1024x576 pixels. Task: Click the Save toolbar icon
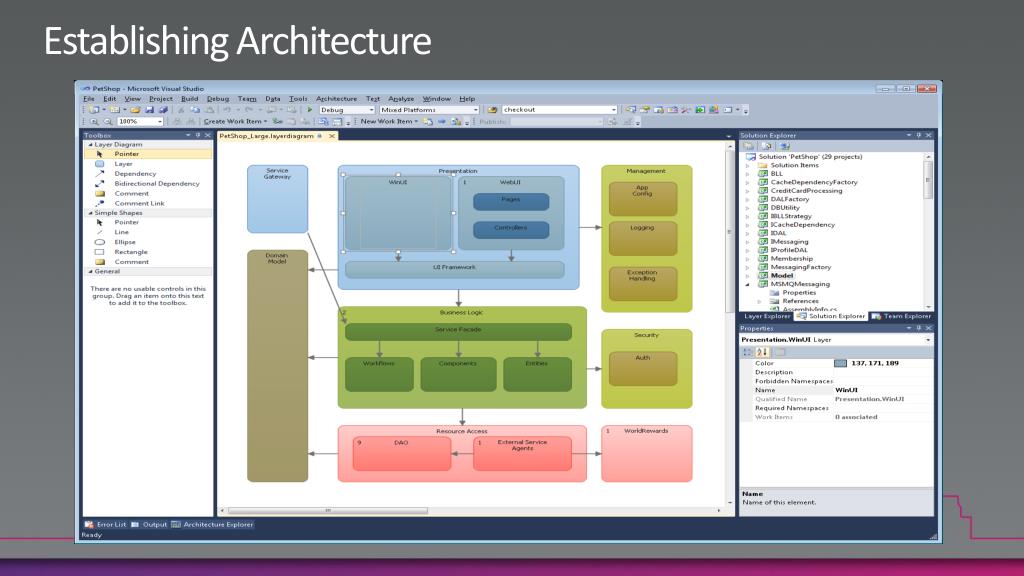pyautogui.click(x=150, y=110)
